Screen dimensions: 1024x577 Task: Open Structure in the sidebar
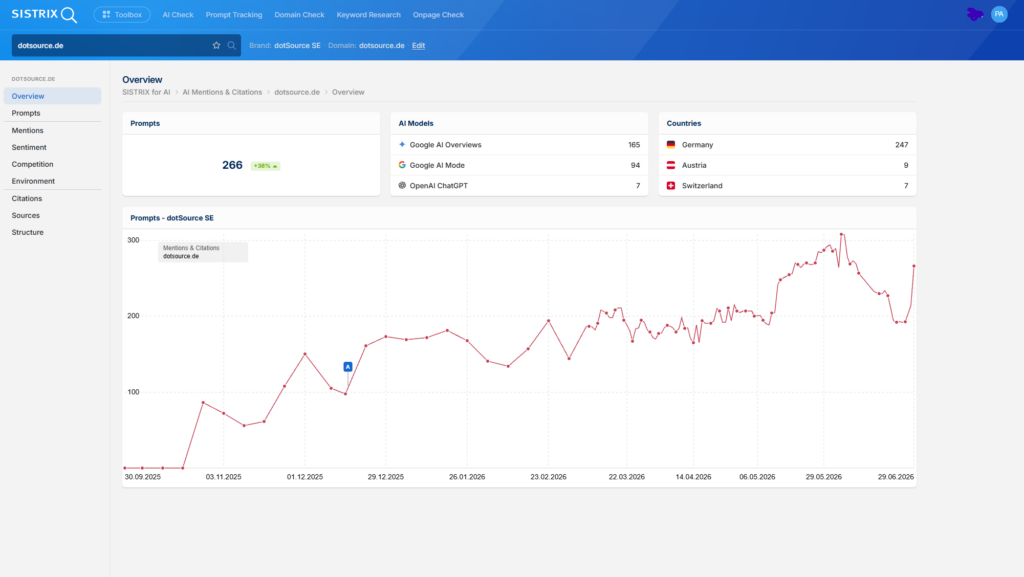tap(27, 232)
